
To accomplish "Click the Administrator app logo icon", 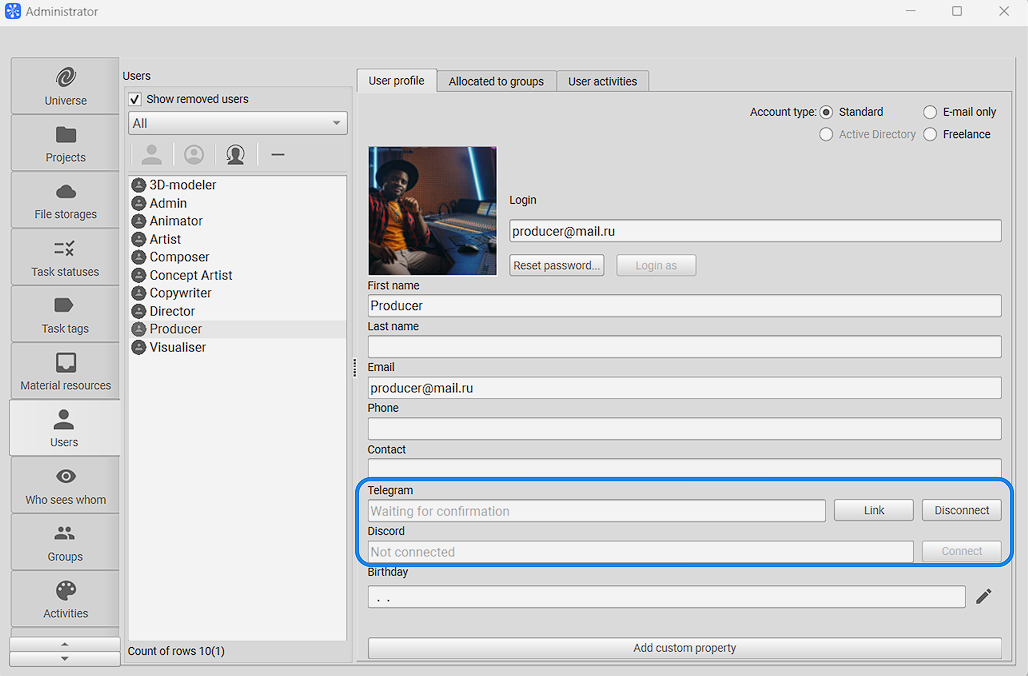I will [12, 11].
